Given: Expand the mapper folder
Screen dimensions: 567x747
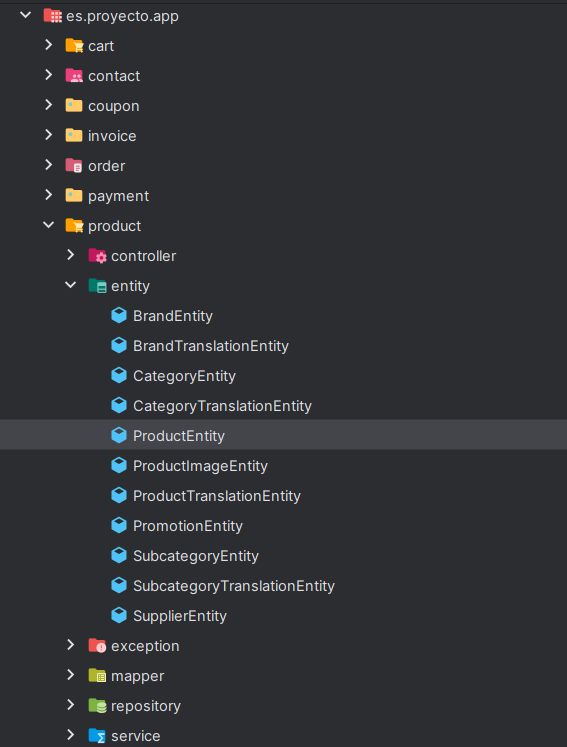Looking at the screenshot, I should (71, 675).
